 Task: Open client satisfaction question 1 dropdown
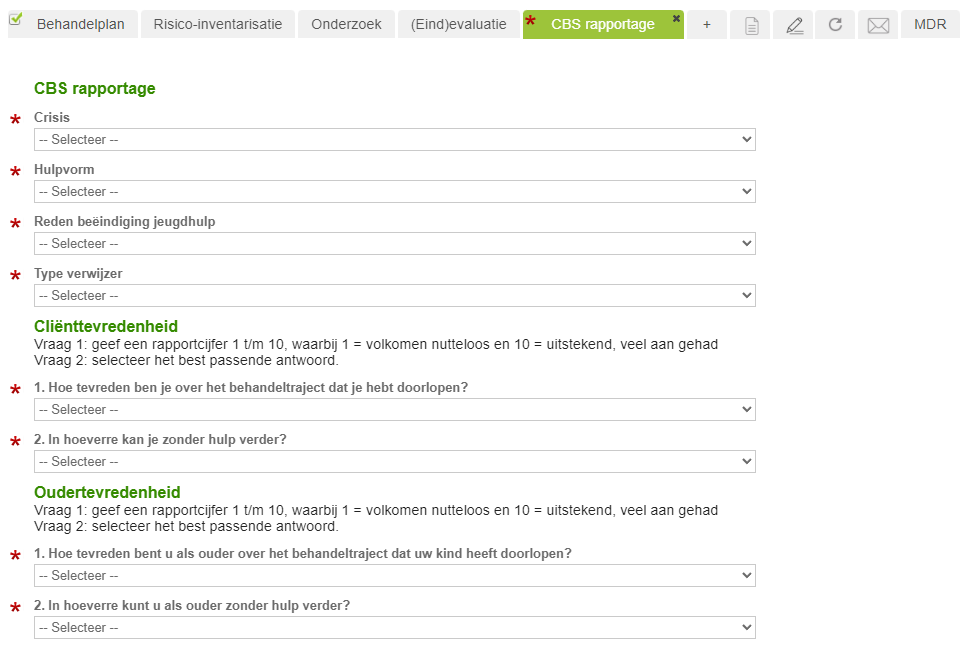pos(395,410)
